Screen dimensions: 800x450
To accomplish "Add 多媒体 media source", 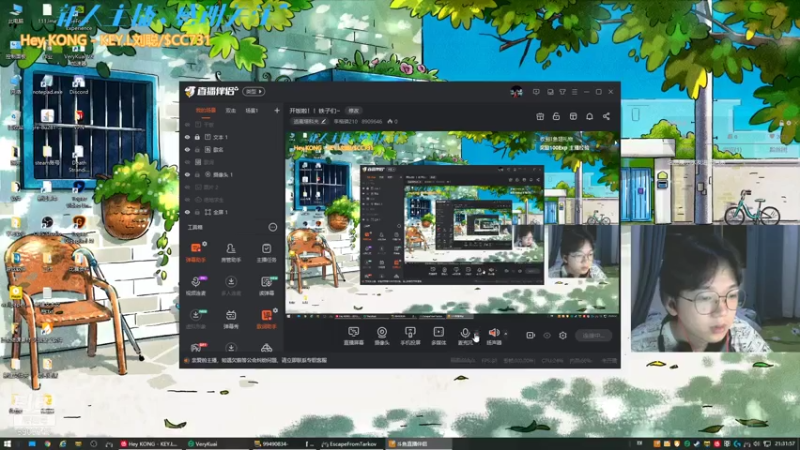I will point(438,336).
